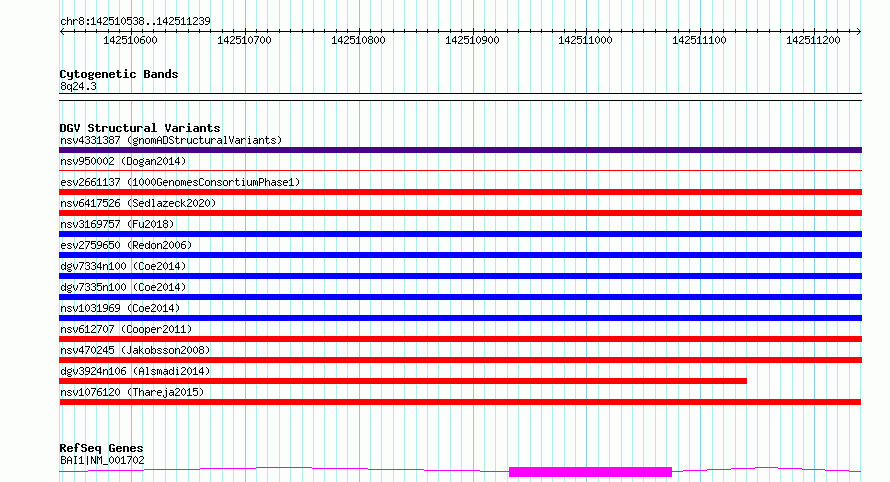Click the DGV Structural Variants track title
The image size is (890, 482).
point(140,128)
